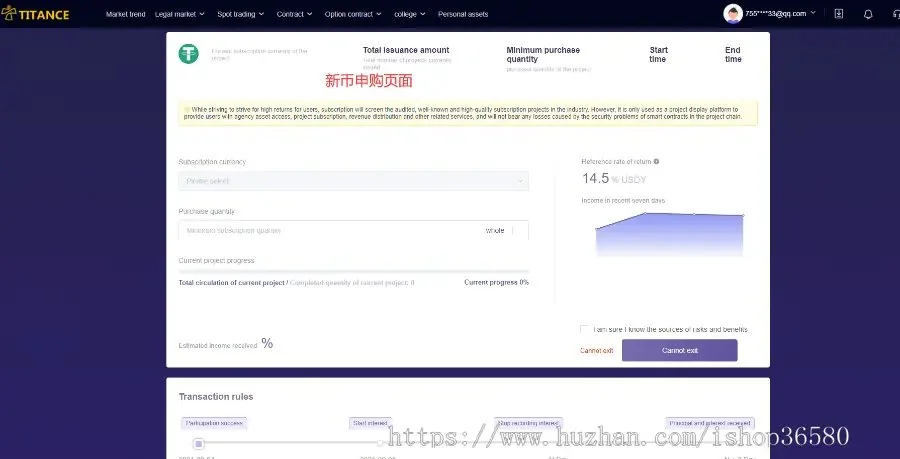Click the info icon beside Reference rate of return

[x=656, y=162]
